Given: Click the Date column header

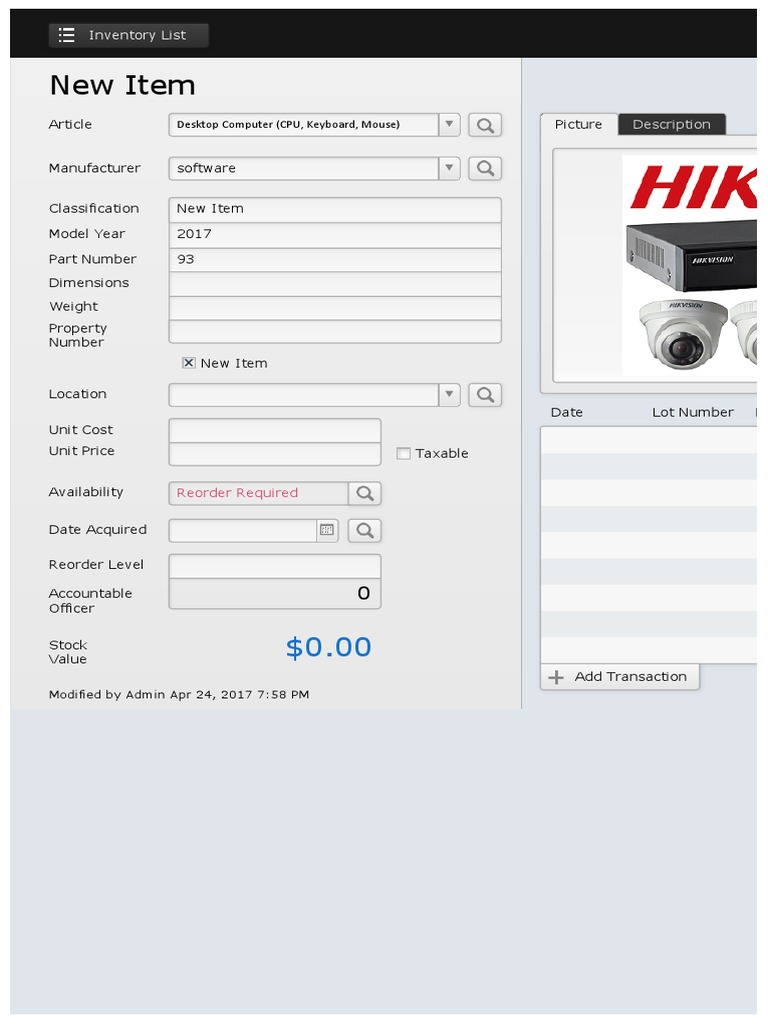Looking at the screenshot, I should [567, 412].
